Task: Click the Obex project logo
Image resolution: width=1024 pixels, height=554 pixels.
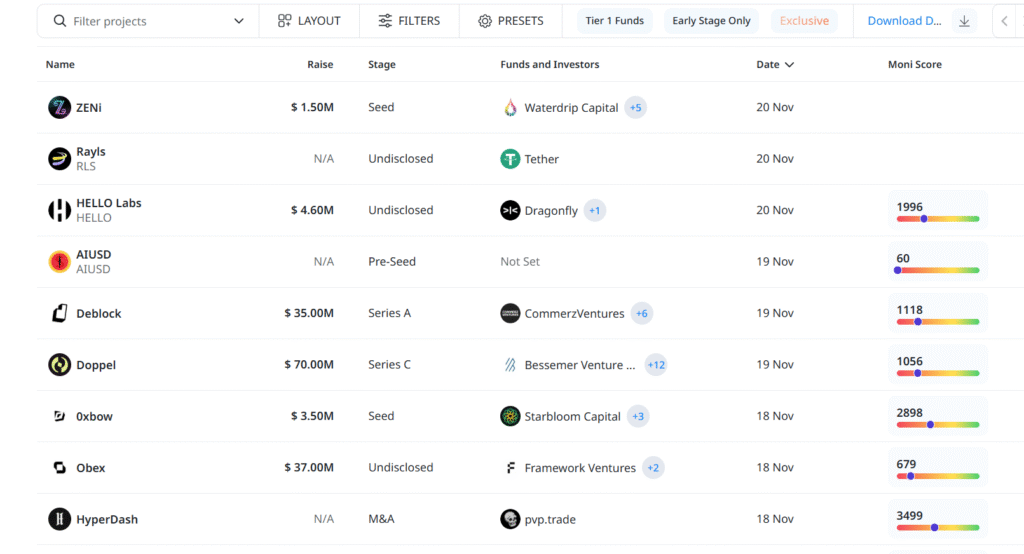Action: (59, 468)
